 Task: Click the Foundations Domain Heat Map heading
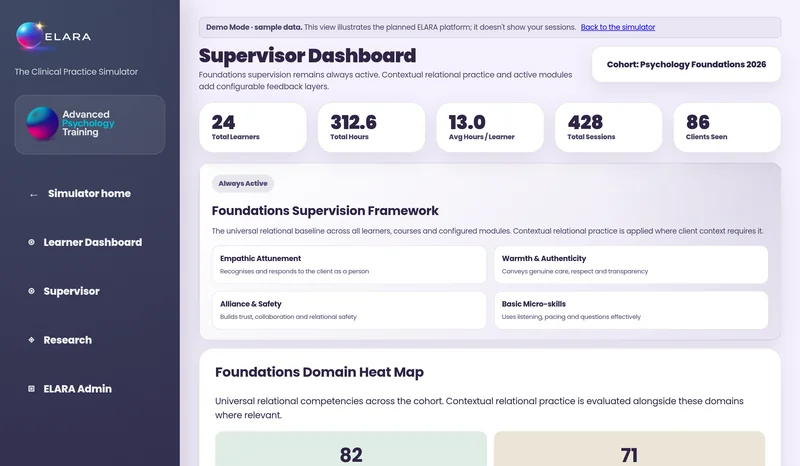click(x=319, y=372)
